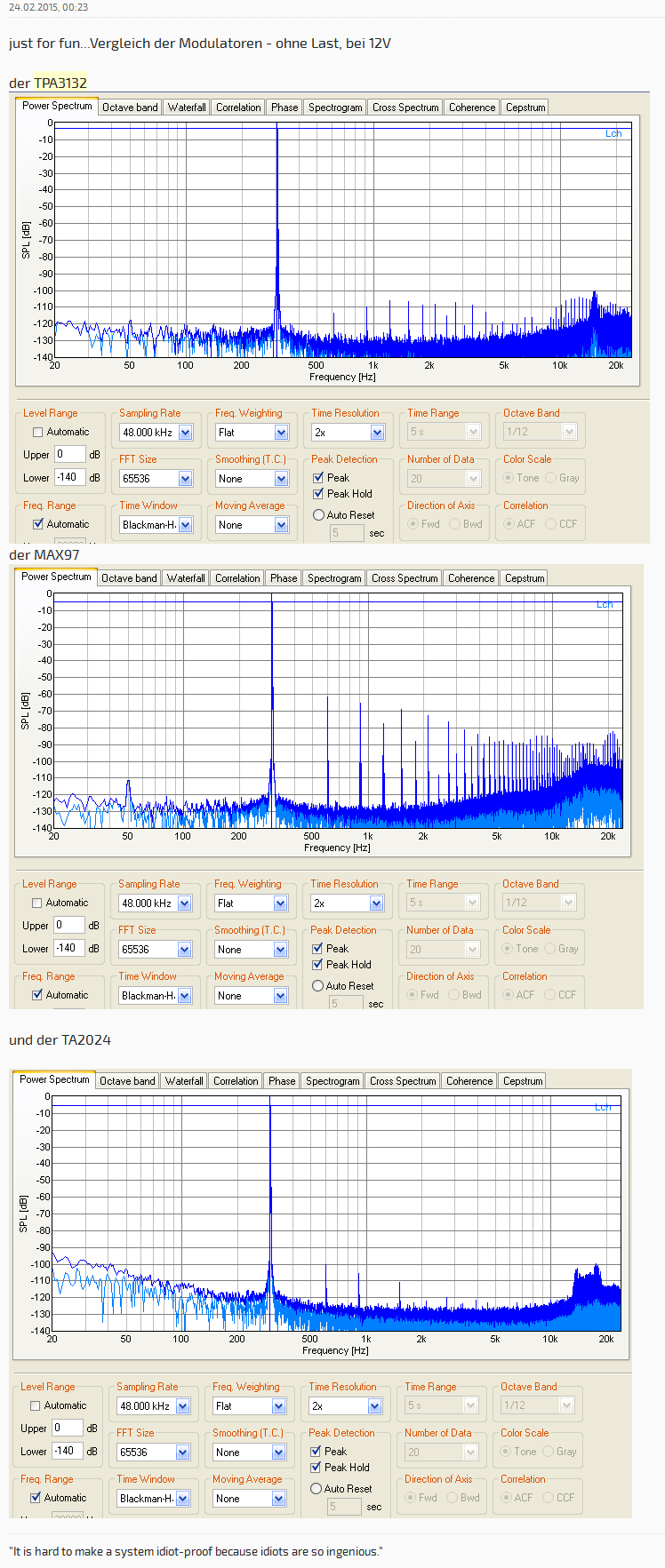The height and width of the screenshot is (1568, 665).
Task: Open Waterfall tab in TA2024 analyzer
Action: [184, 1081]
